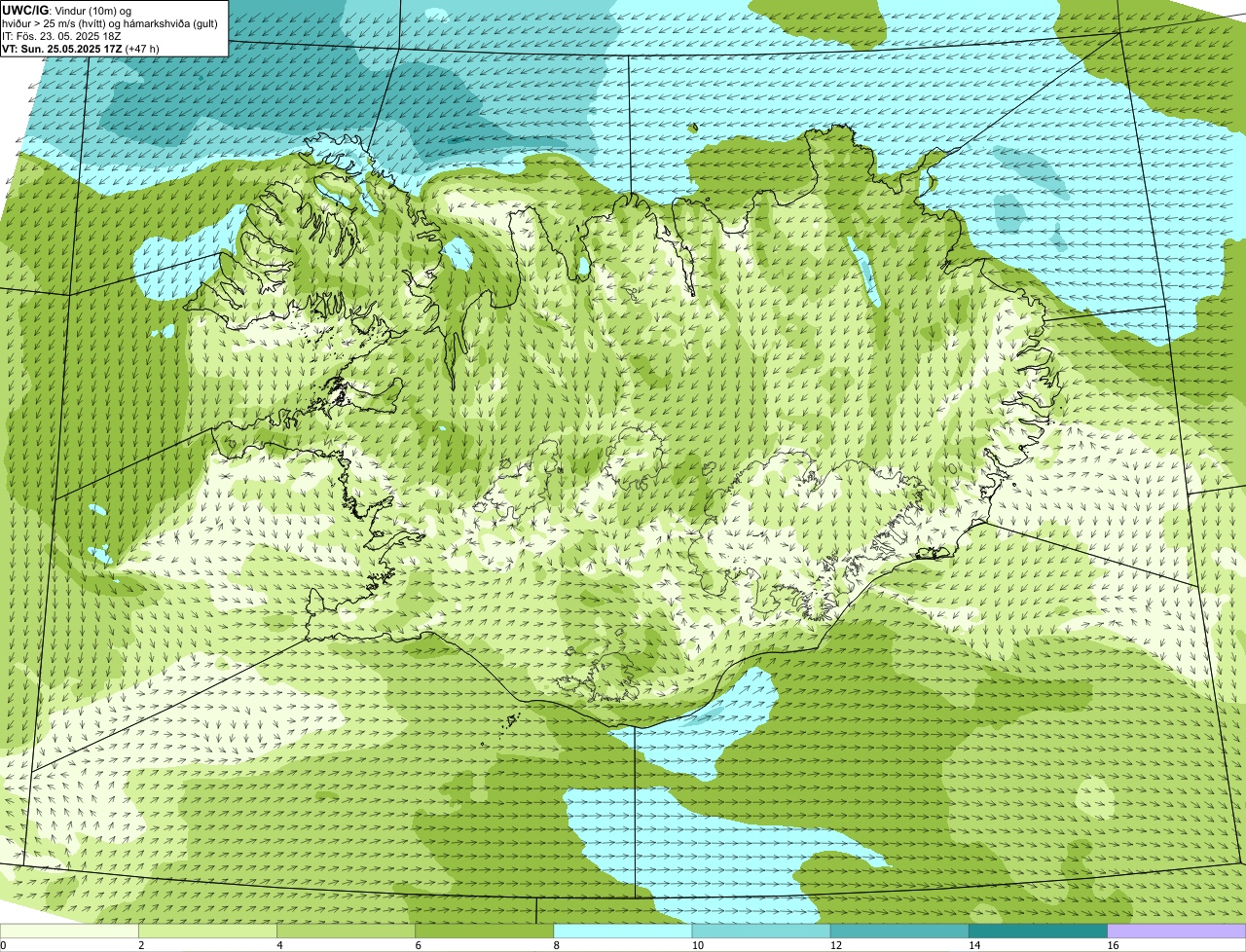The image size is (1246, 952).
Task: Click the 'hviður > 25 m/s' description line
Action: tap(110, 23)
